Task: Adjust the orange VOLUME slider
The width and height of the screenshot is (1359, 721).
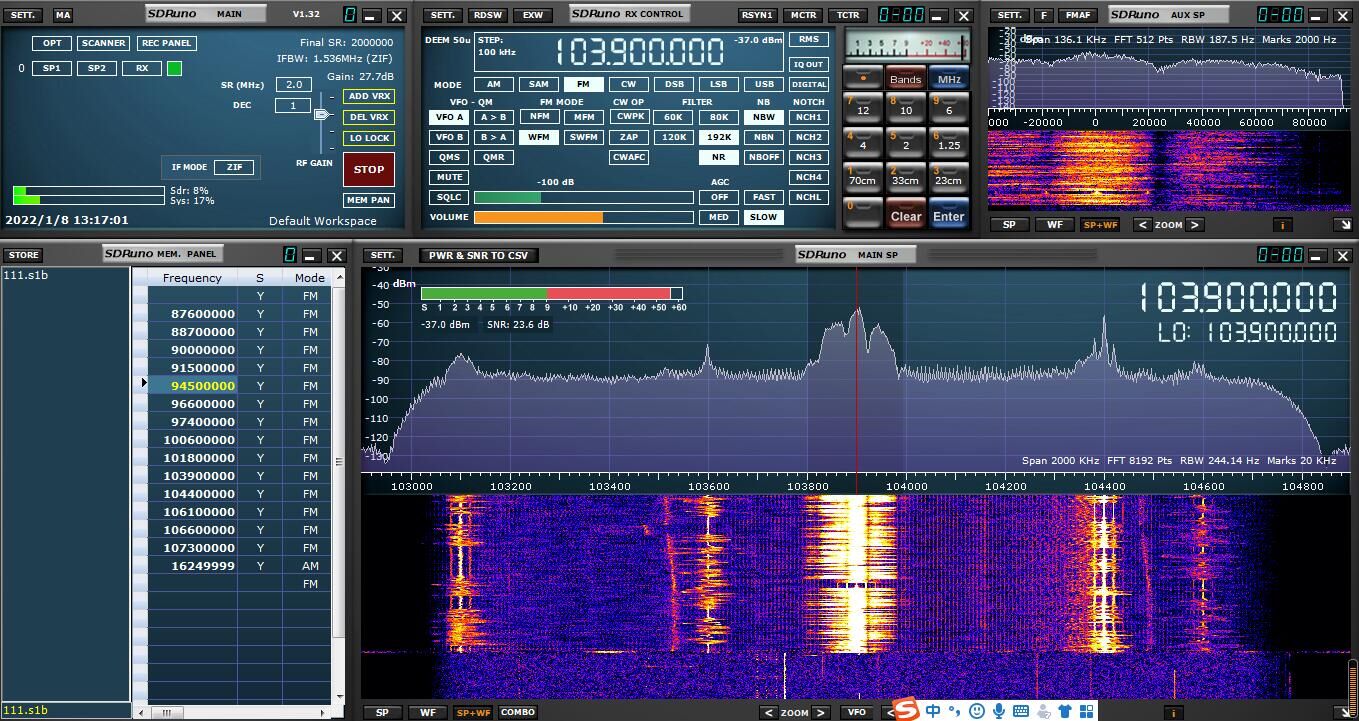Action: [583, 217]
